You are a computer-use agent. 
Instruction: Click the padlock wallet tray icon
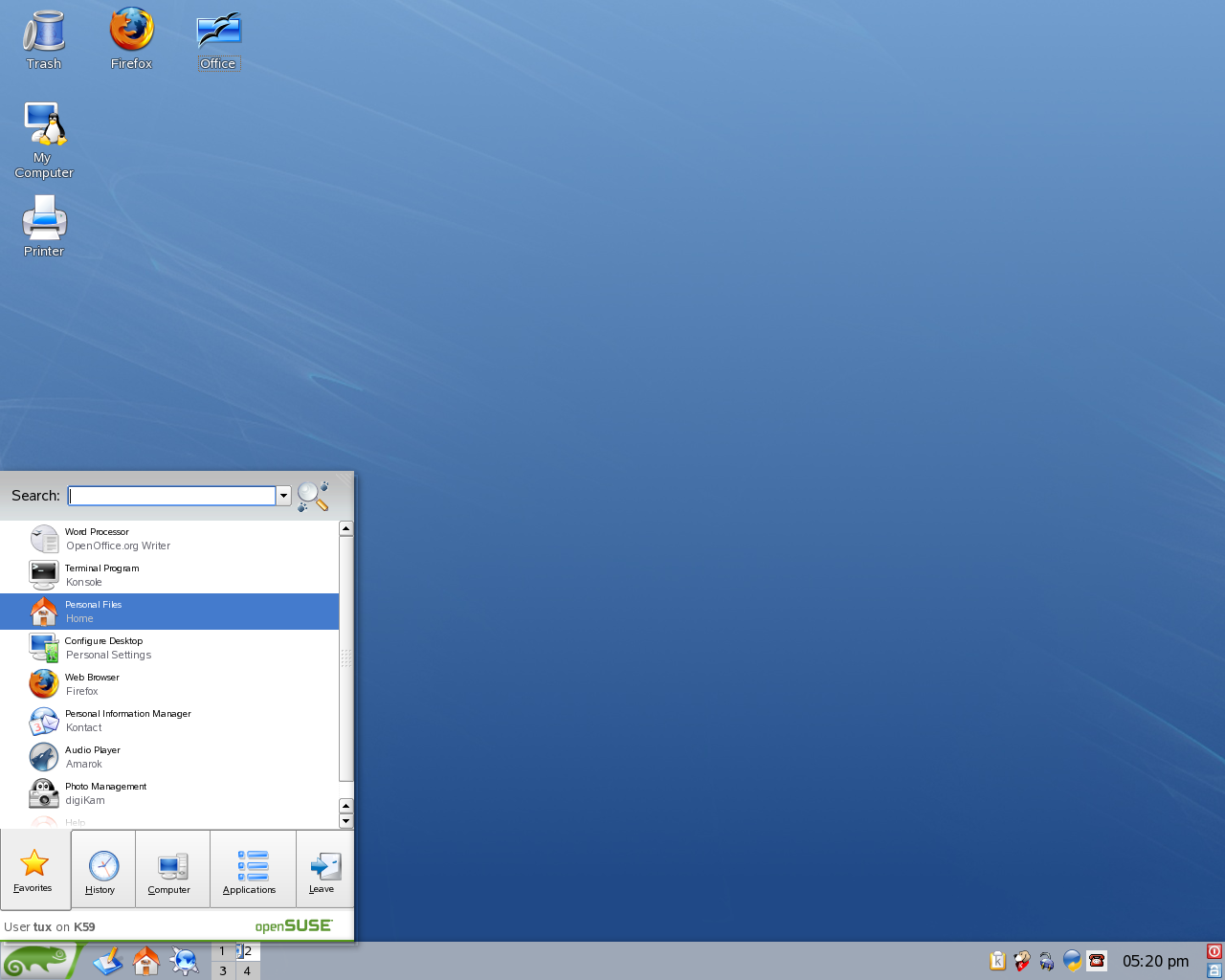tap(1047, 961)
